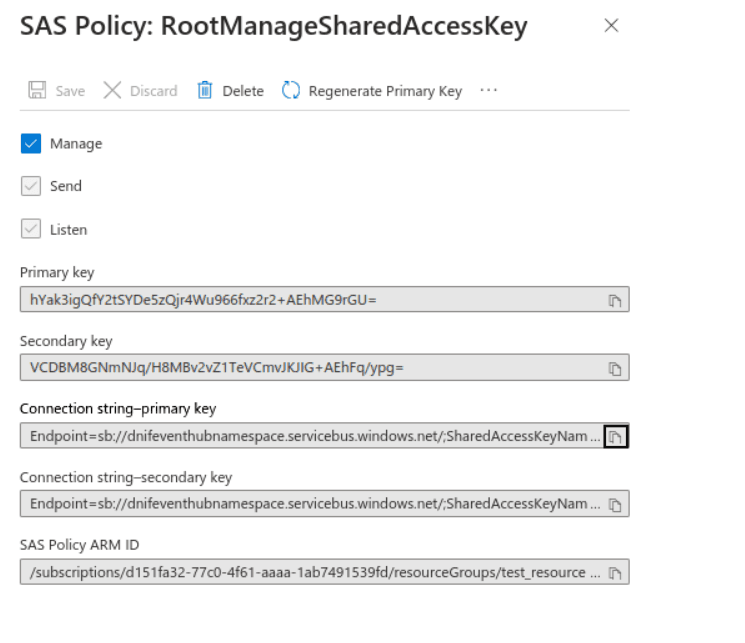
Task: Copy the Connection string–primary key
Action: pos(616,436)
